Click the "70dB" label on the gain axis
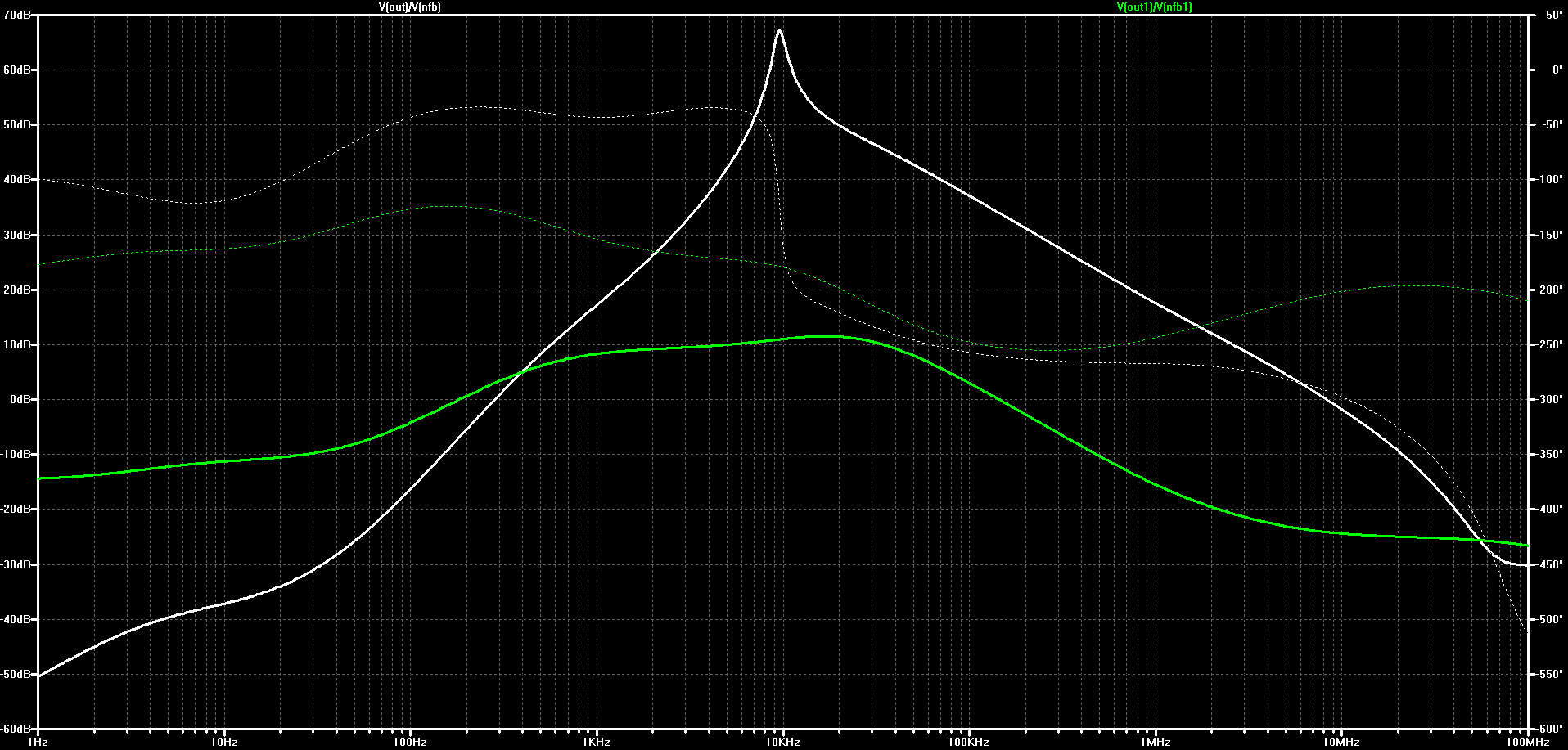Screen dimensions: 1568x750 click(x=17, y=15)
